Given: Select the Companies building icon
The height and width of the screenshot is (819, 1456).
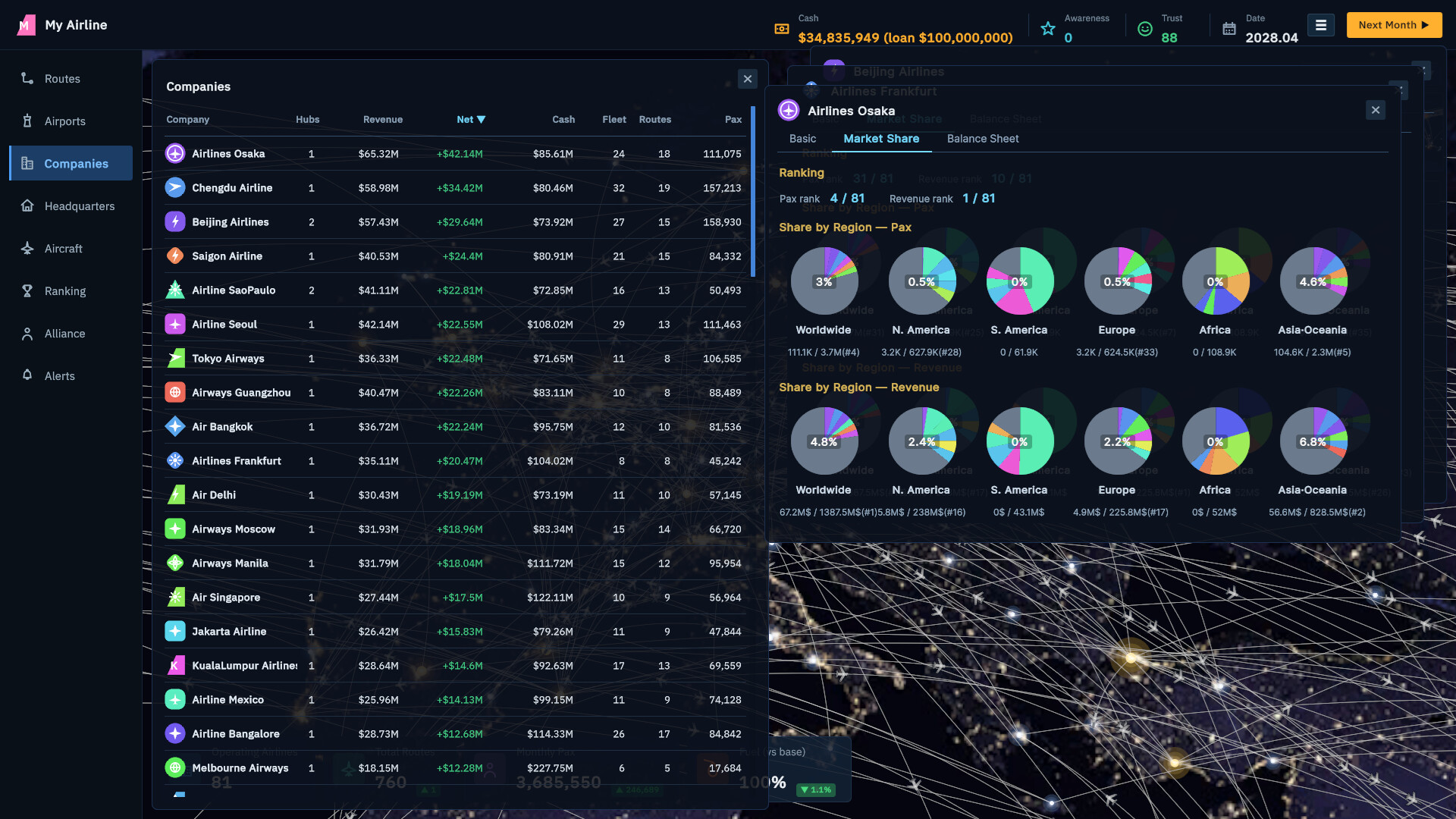Looking at the screenshot, I should click(x=27, y=163).
